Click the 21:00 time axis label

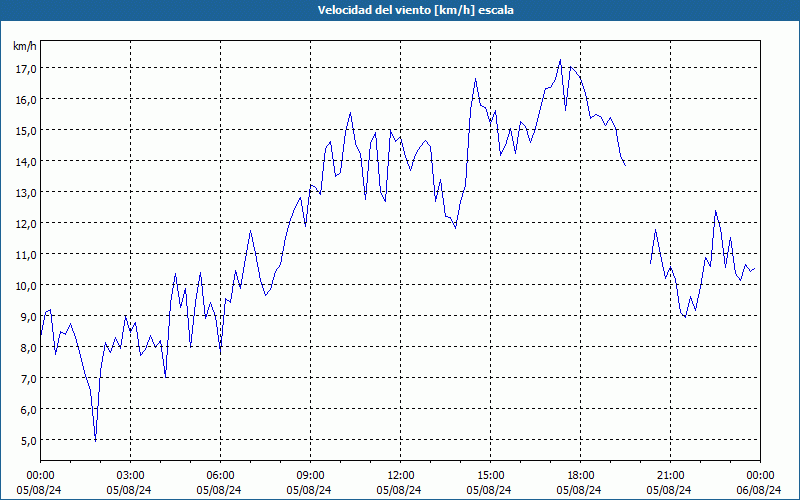coord(670,476)
